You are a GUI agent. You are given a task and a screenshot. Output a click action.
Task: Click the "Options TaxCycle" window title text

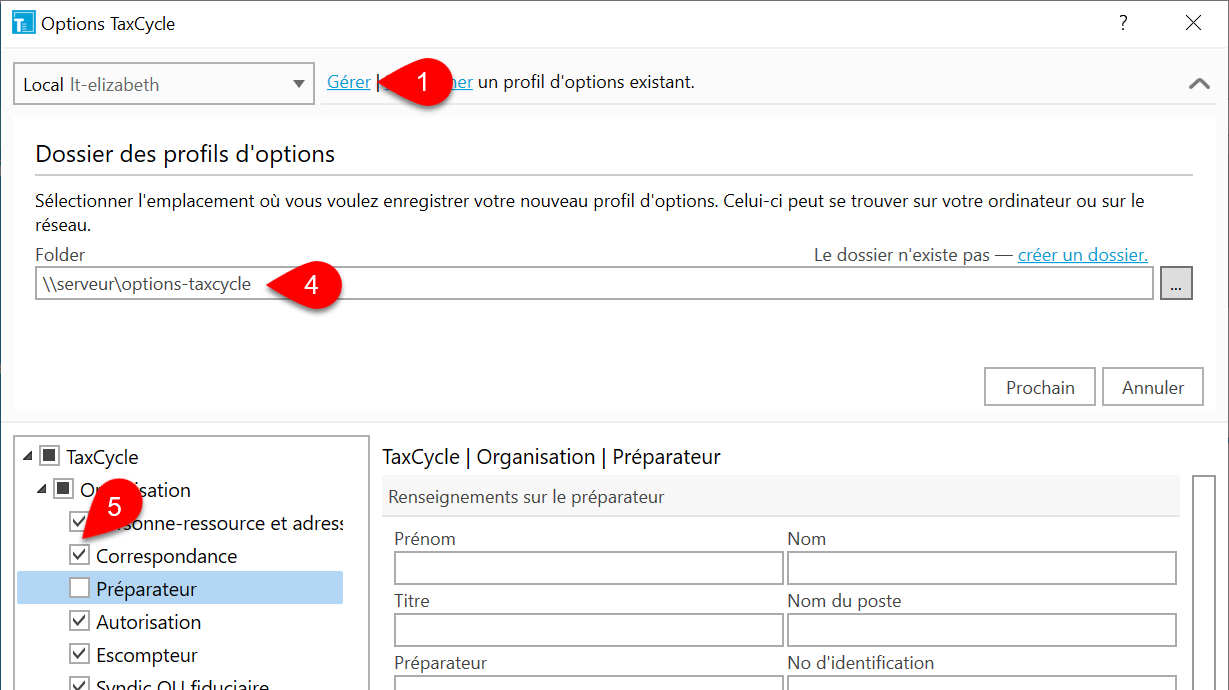pyautogui.click(x=108, y=23)
